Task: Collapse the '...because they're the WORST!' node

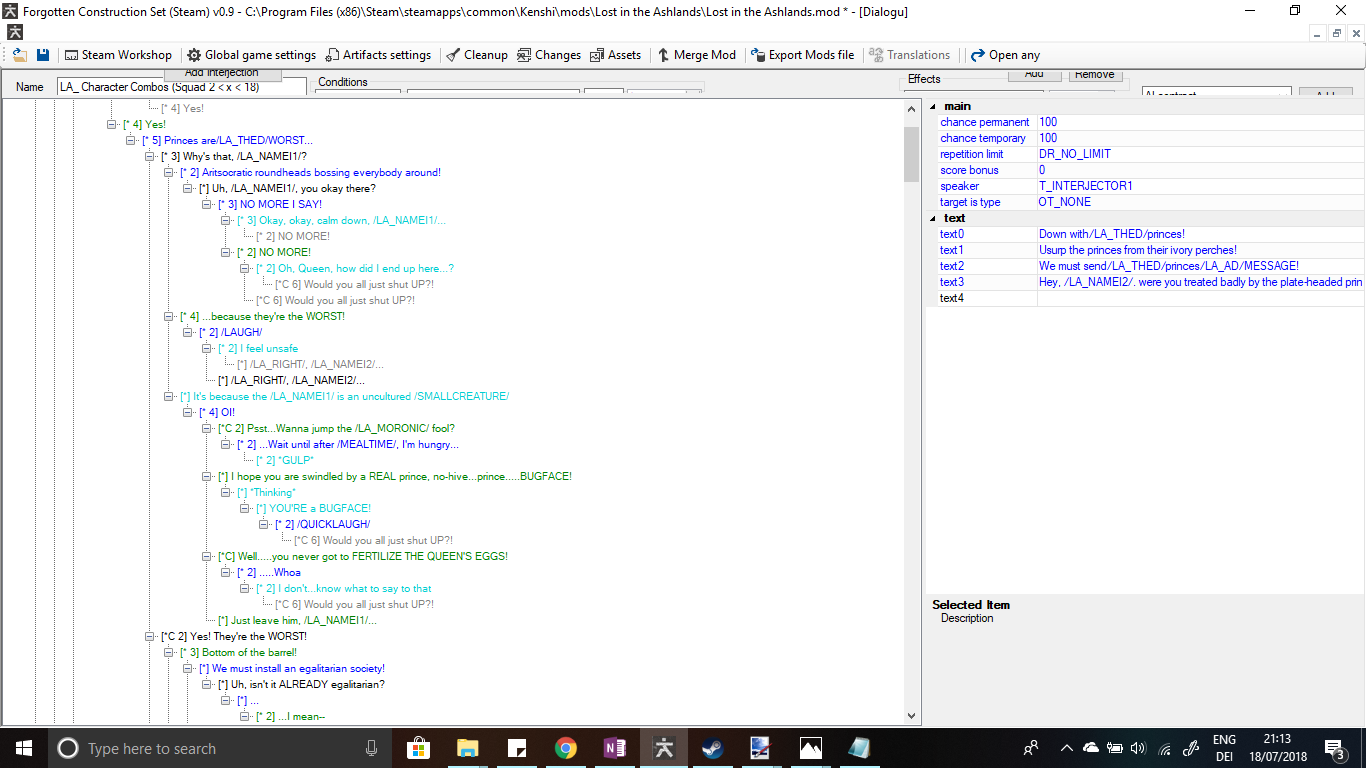Action: point(169,316)
